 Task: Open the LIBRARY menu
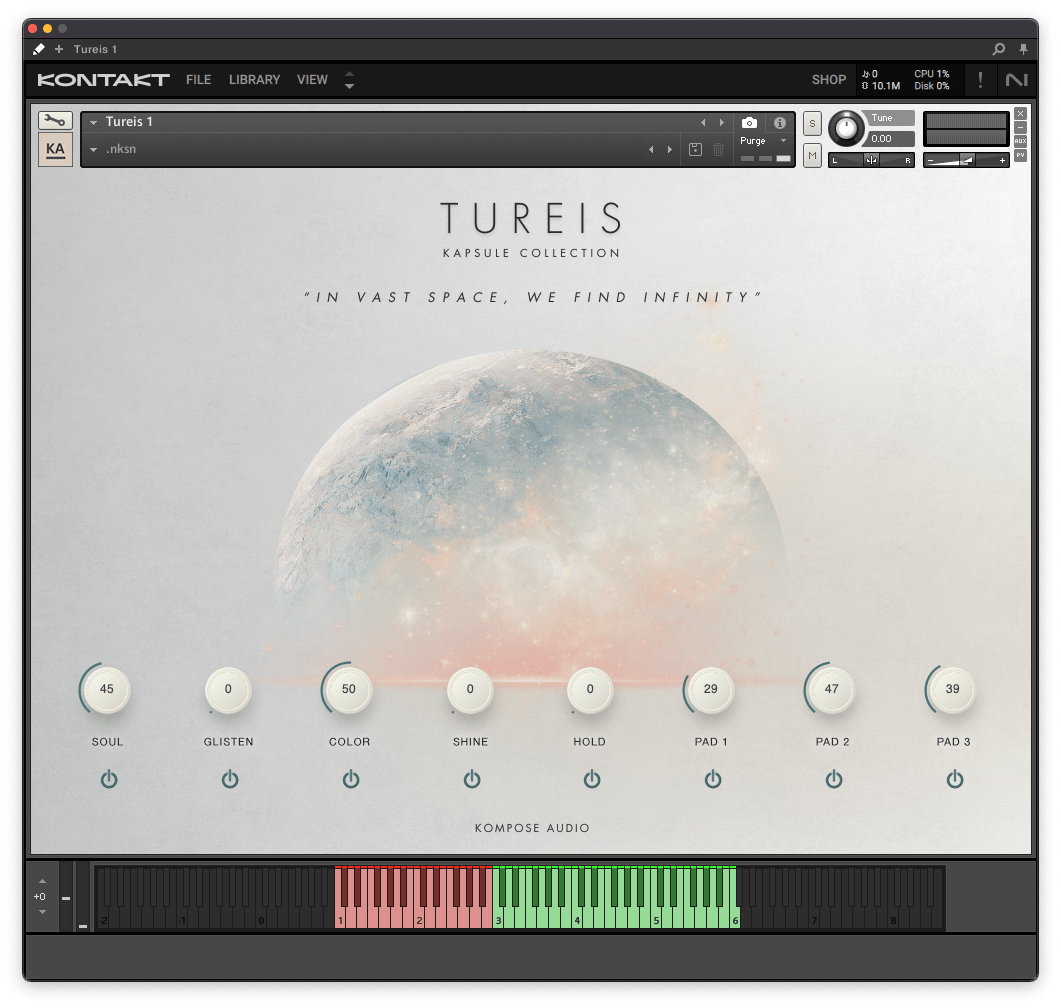tap(254, 80)
